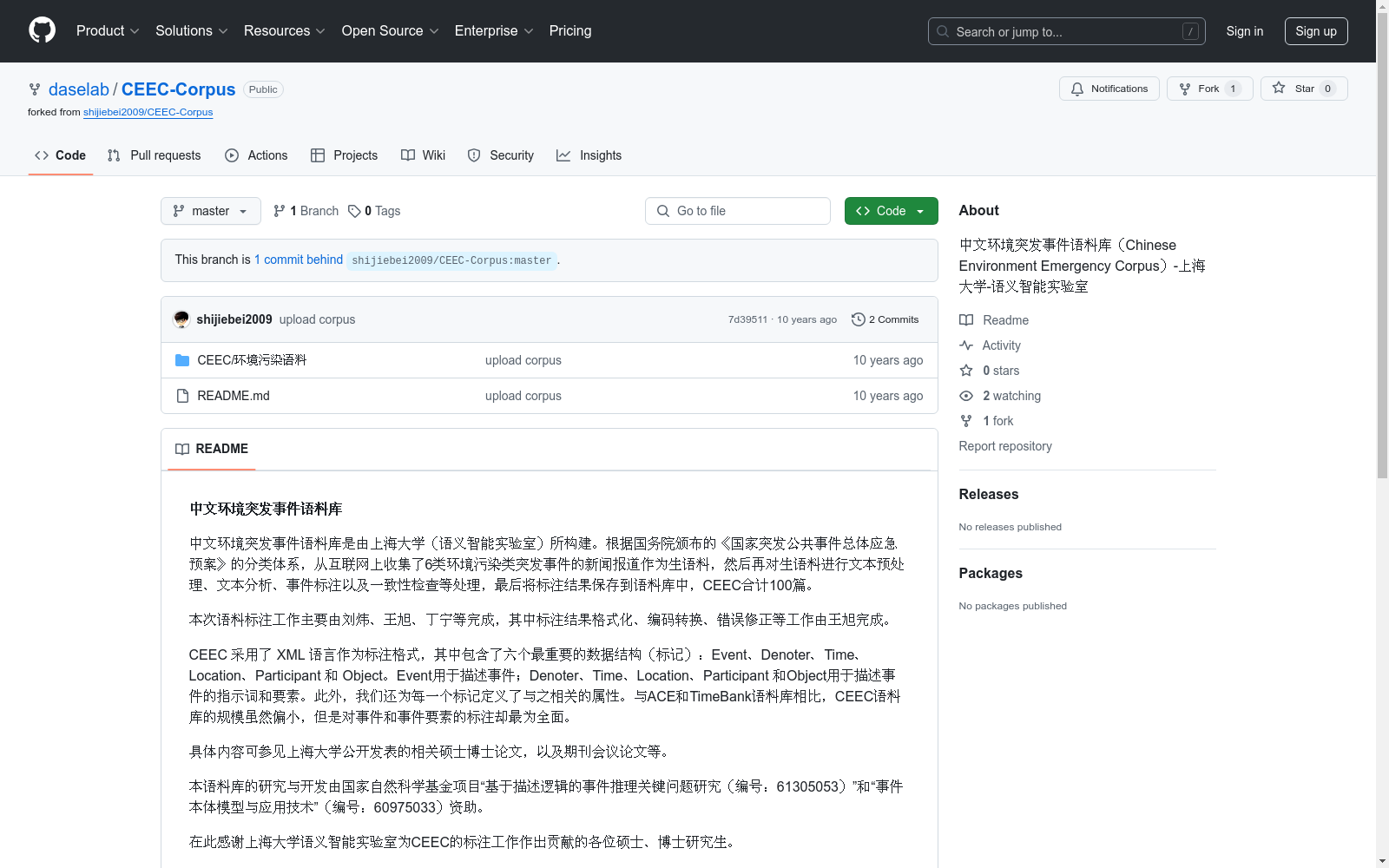
Task: Switch to the Insights tab
Action: (589, 155)
